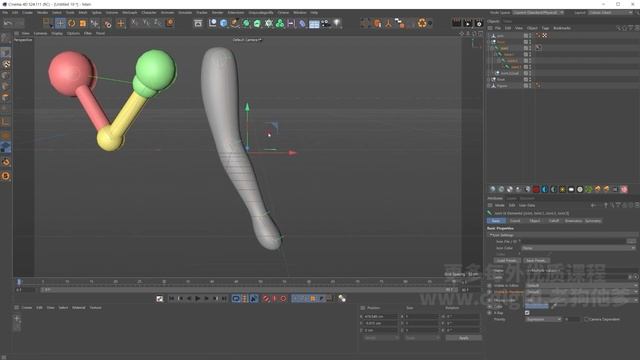
Task: Toggle visibility dots of Floor object
Action: 530,79
